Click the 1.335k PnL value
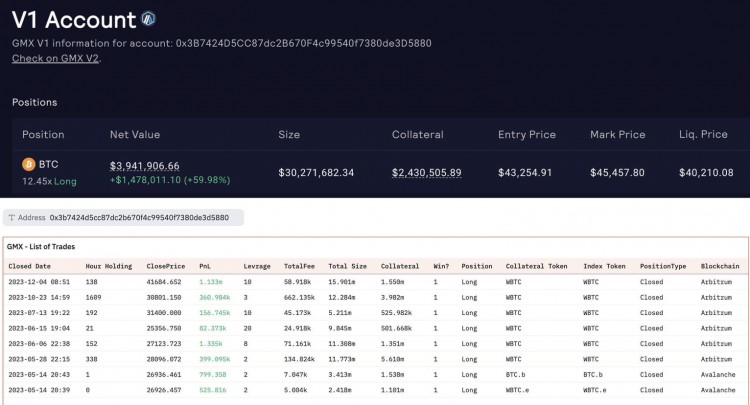This screenshot has height=405, width=750. pos(210,344)
